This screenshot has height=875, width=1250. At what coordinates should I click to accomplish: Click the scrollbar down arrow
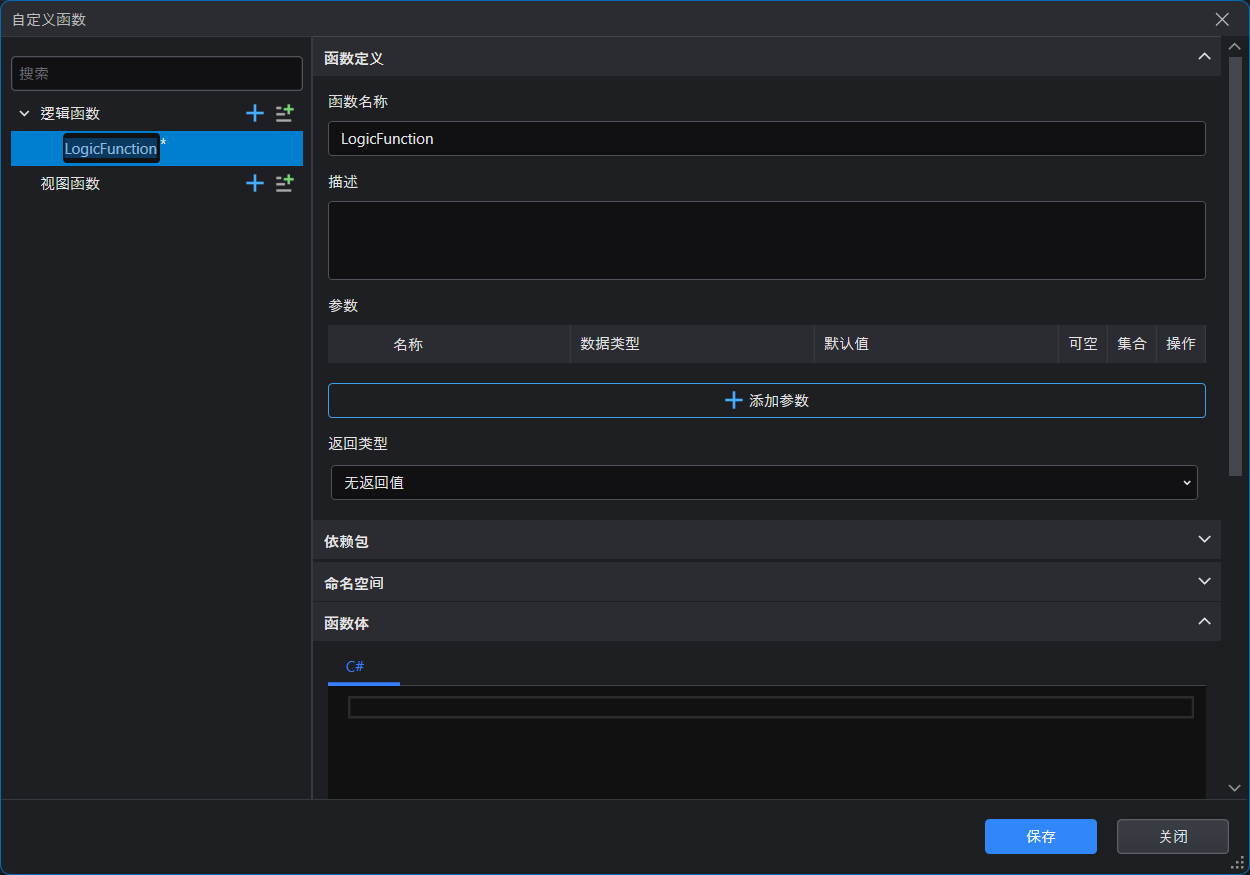tap(1235, 788)
